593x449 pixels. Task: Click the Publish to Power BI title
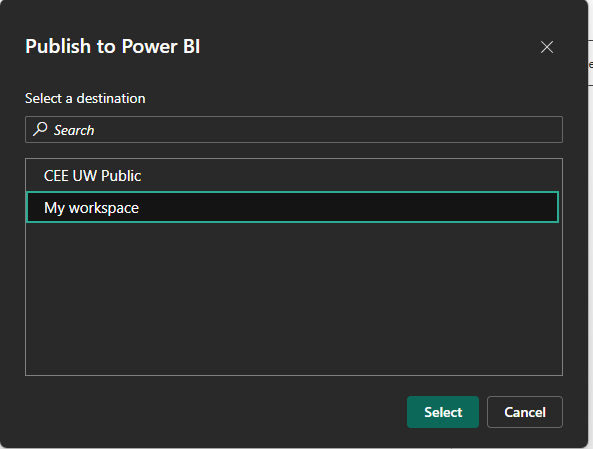pyautogui.click(x=113, y=47)
